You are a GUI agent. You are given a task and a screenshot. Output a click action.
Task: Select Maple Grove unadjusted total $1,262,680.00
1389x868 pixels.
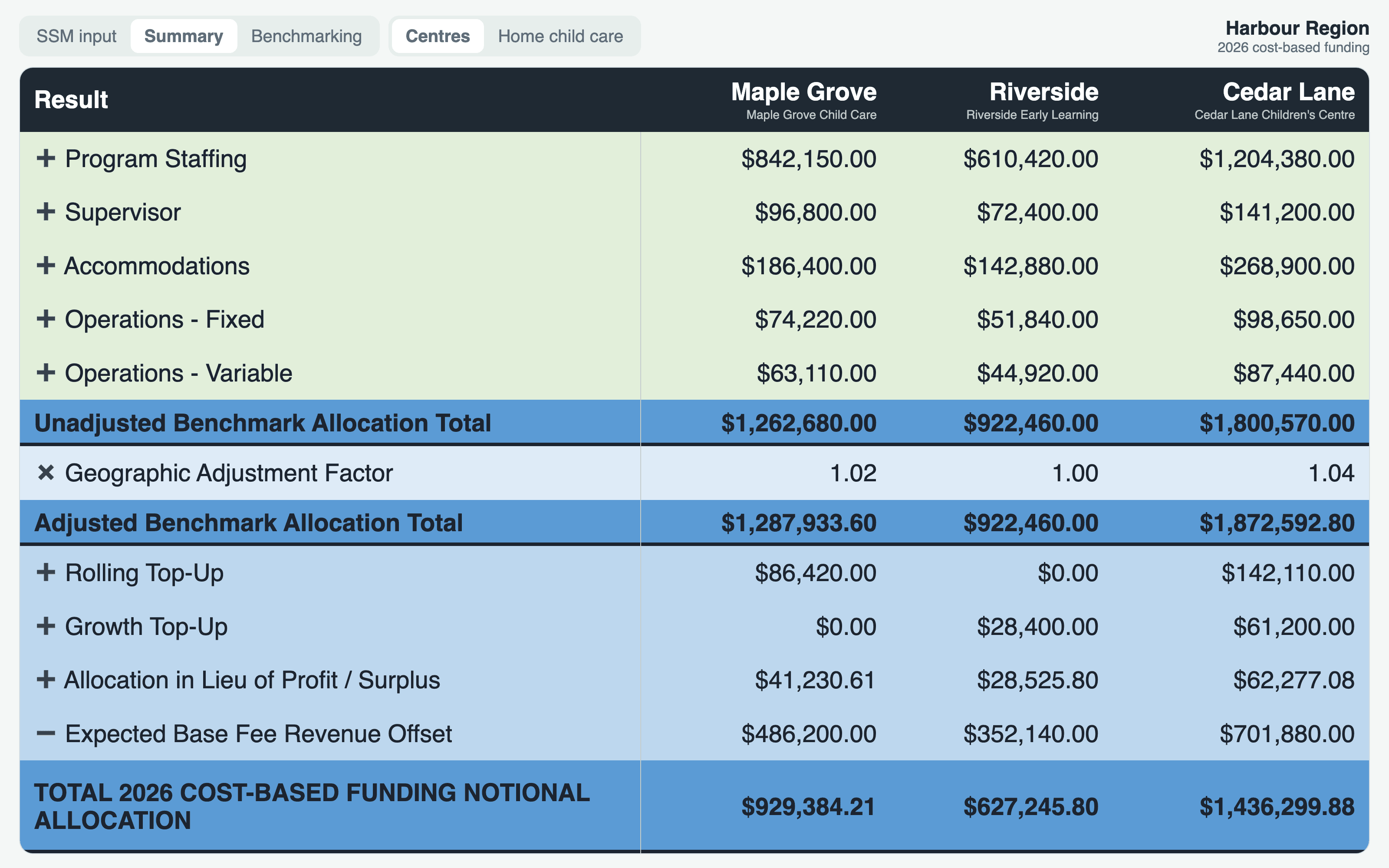(x=799, y=424)
